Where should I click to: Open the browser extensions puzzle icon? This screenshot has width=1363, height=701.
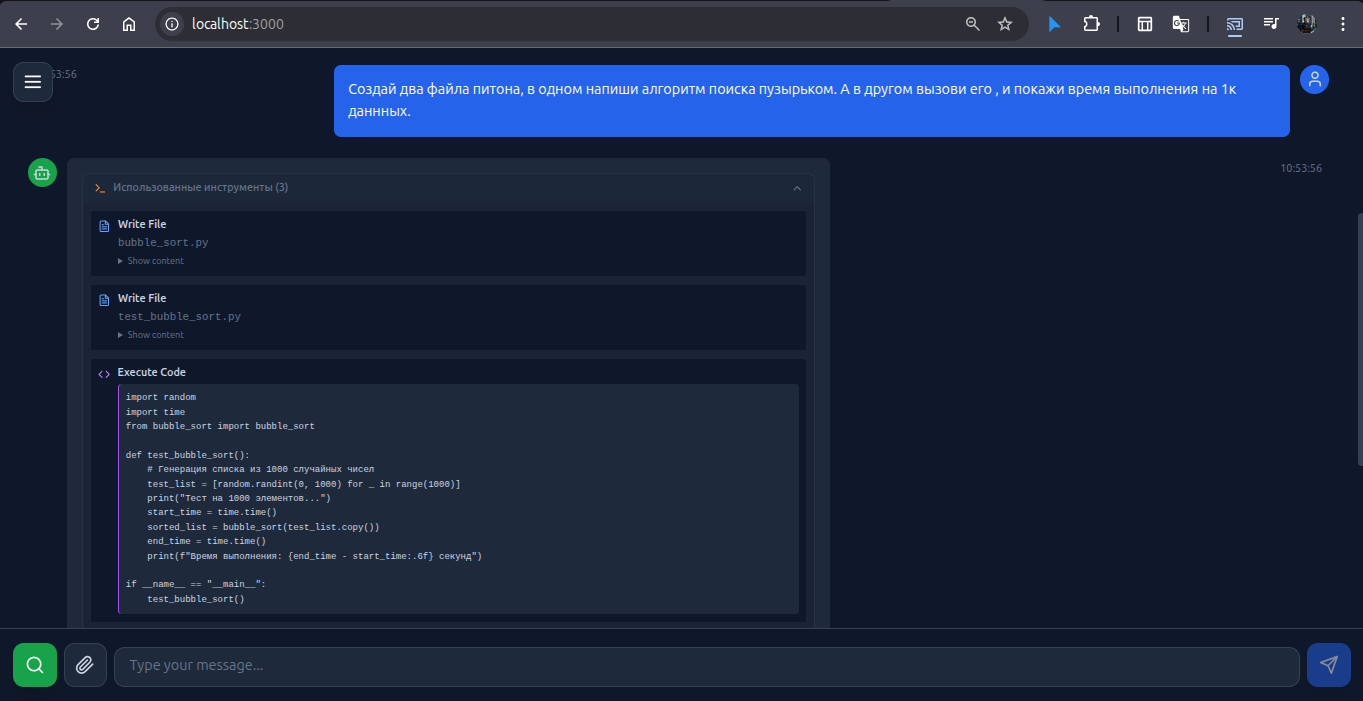pyautogui.click(x=1091, y=23)
